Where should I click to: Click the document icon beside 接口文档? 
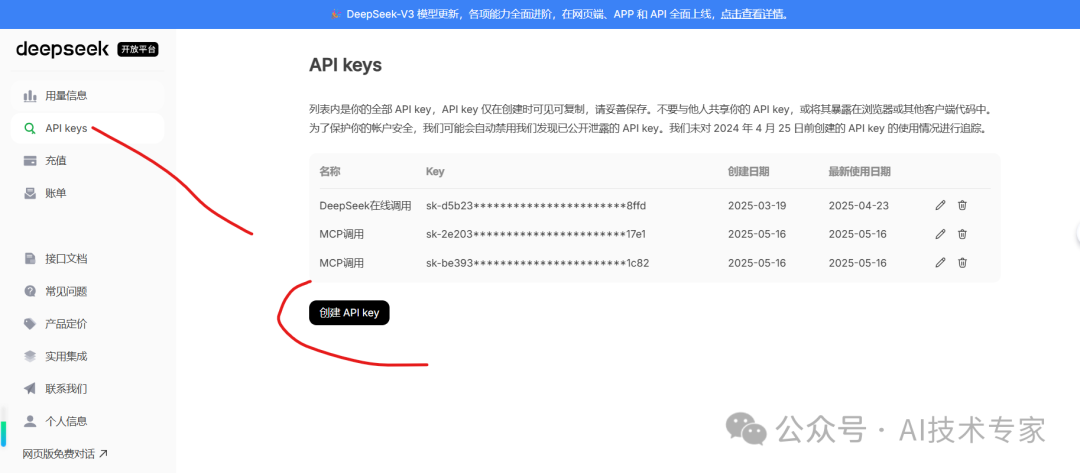(x=30, y=259)
